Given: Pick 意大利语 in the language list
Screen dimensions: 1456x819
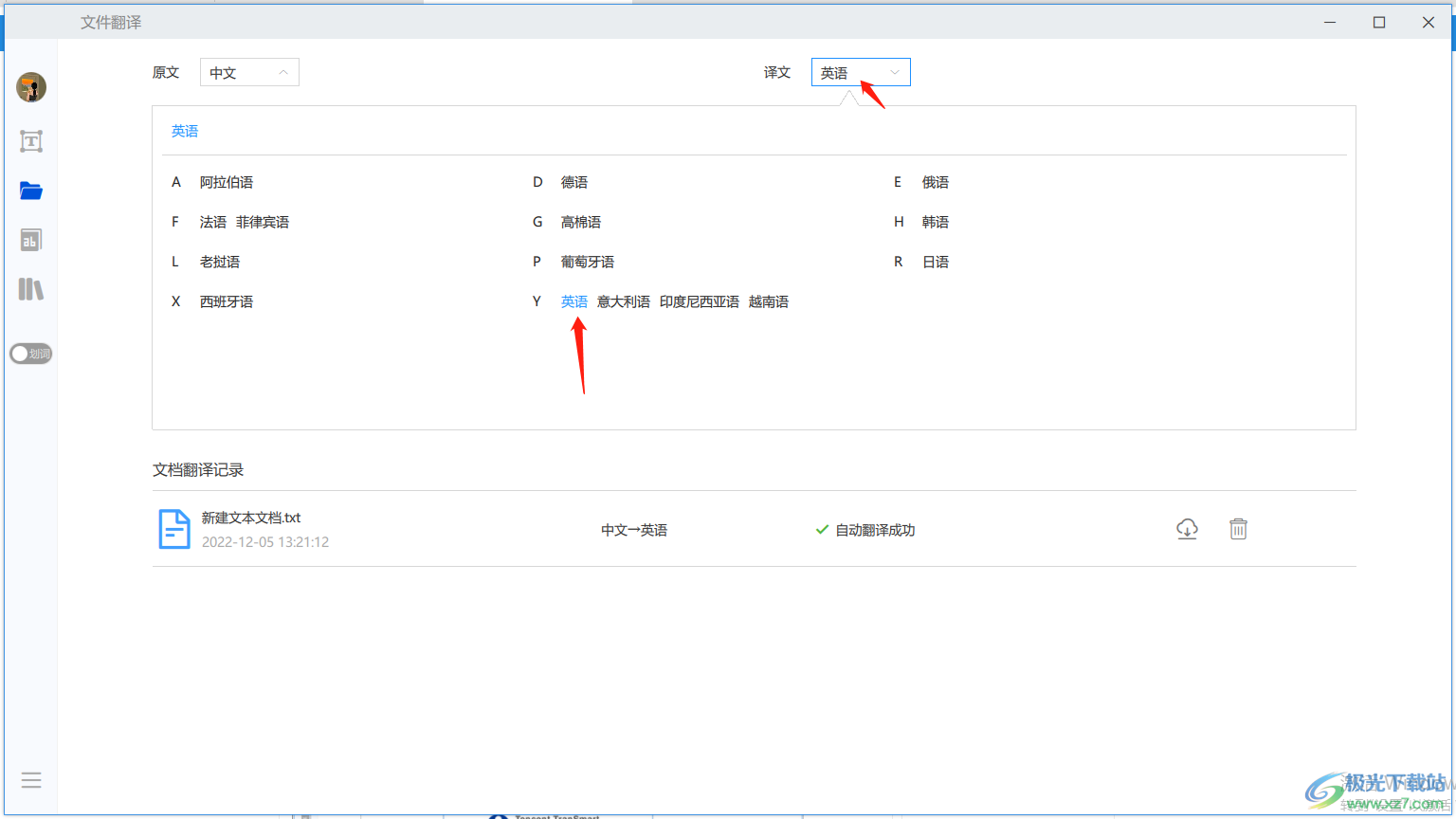Looking at the screenshot, I should 624,301.
